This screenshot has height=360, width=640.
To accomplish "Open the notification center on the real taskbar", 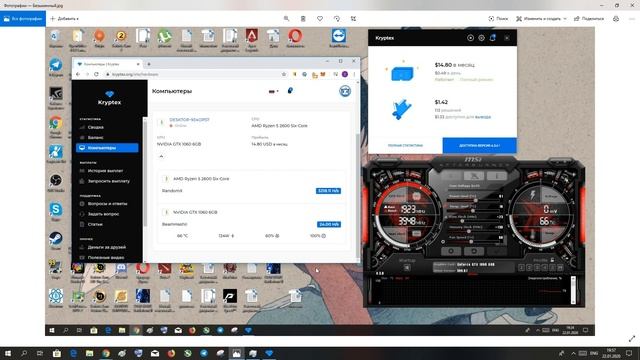I will (629, 353).
